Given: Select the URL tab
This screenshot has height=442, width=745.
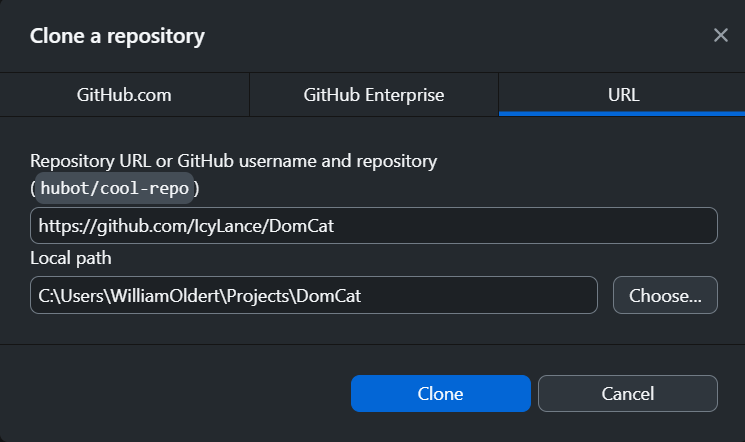Looking at the screenshot, I should pos(622,96).
